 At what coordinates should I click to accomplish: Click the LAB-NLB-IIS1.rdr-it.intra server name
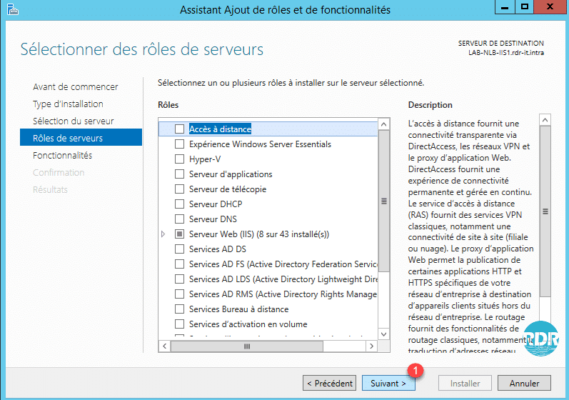(x=506, y=53)
